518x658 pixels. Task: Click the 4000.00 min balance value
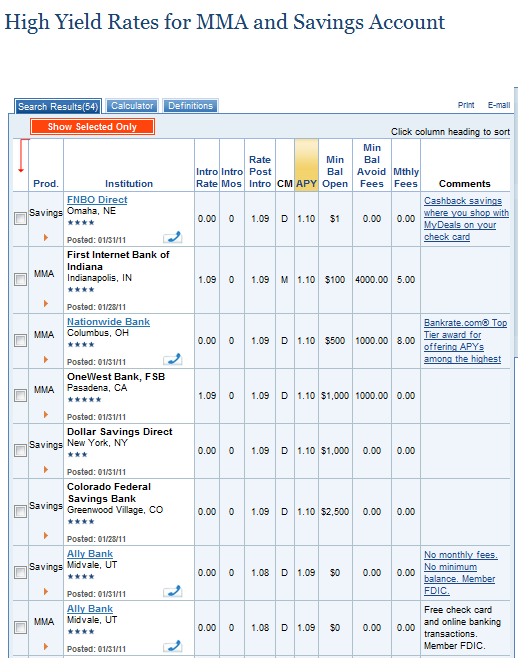click(371, 279)
